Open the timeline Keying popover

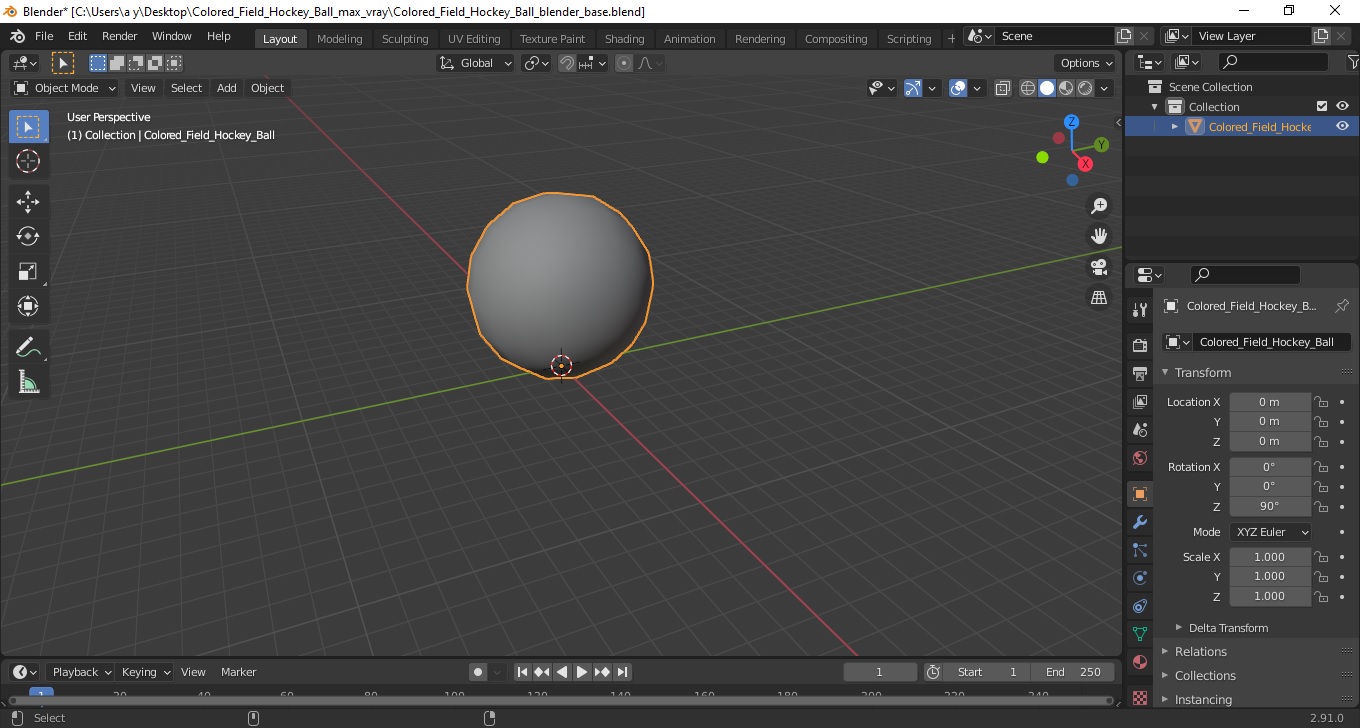coord(146,672)
